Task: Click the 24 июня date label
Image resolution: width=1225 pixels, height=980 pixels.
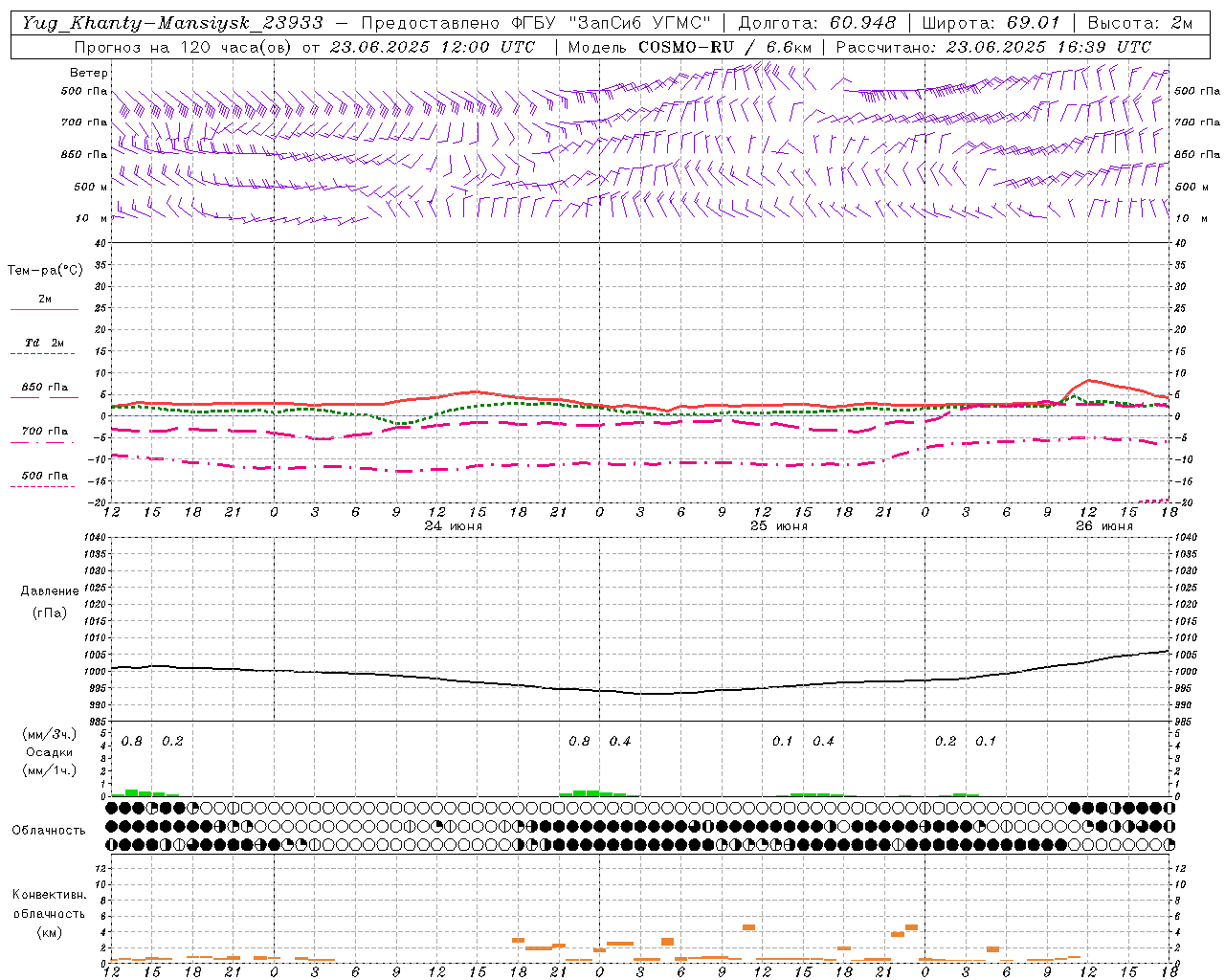Action: pyautogui.click(x=454, y=525)
